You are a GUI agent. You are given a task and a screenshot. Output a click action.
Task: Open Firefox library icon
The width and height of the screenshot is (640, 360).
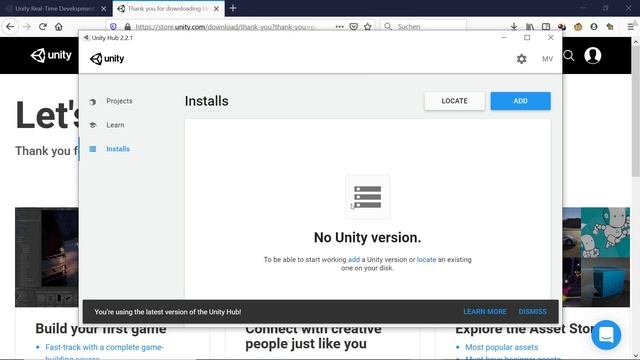point(530,27)
